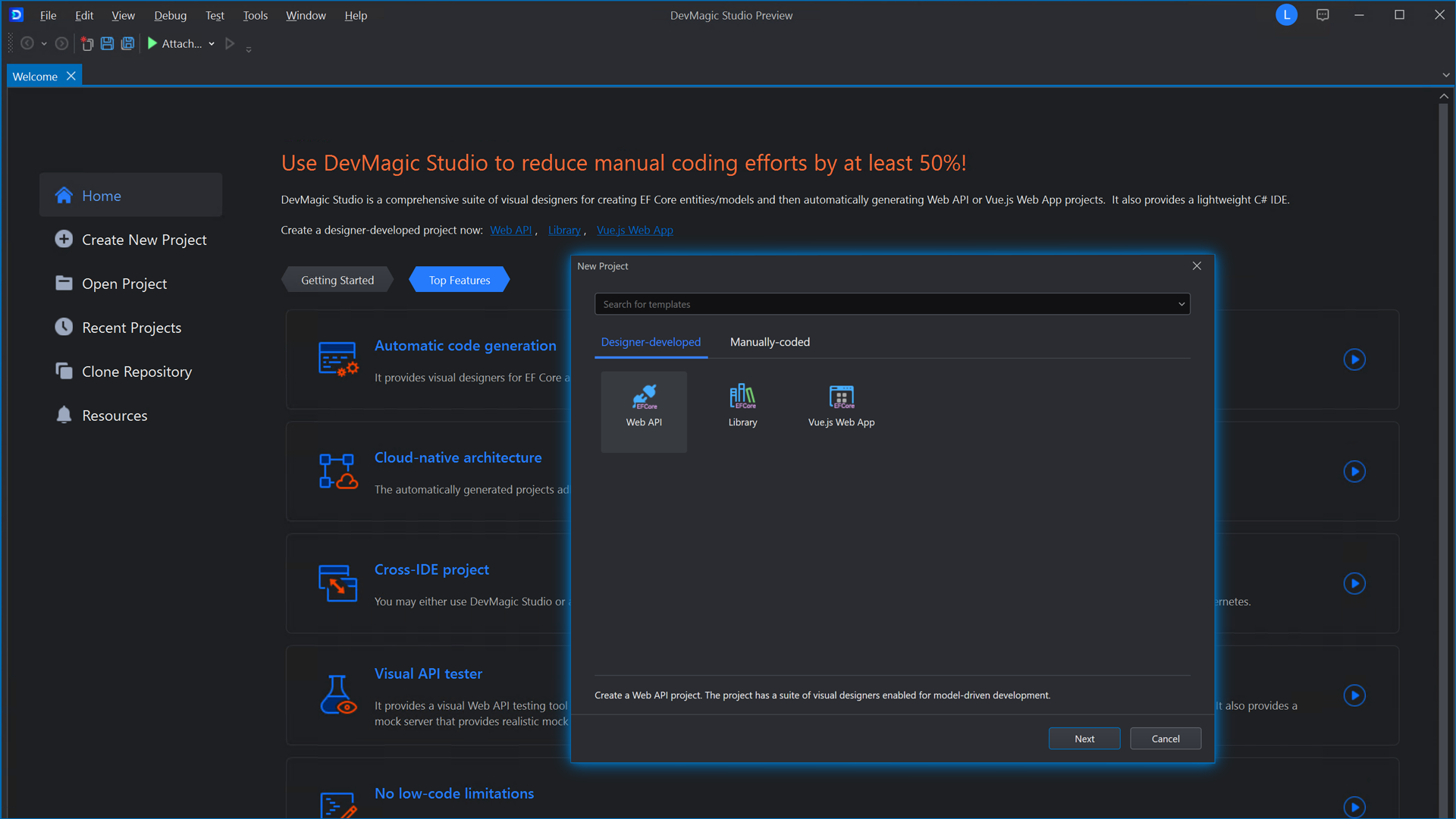Image resolution: width=1456 pixels, height=819 pixels.
Task: Open the Help menu
Action: pos(356,15)
